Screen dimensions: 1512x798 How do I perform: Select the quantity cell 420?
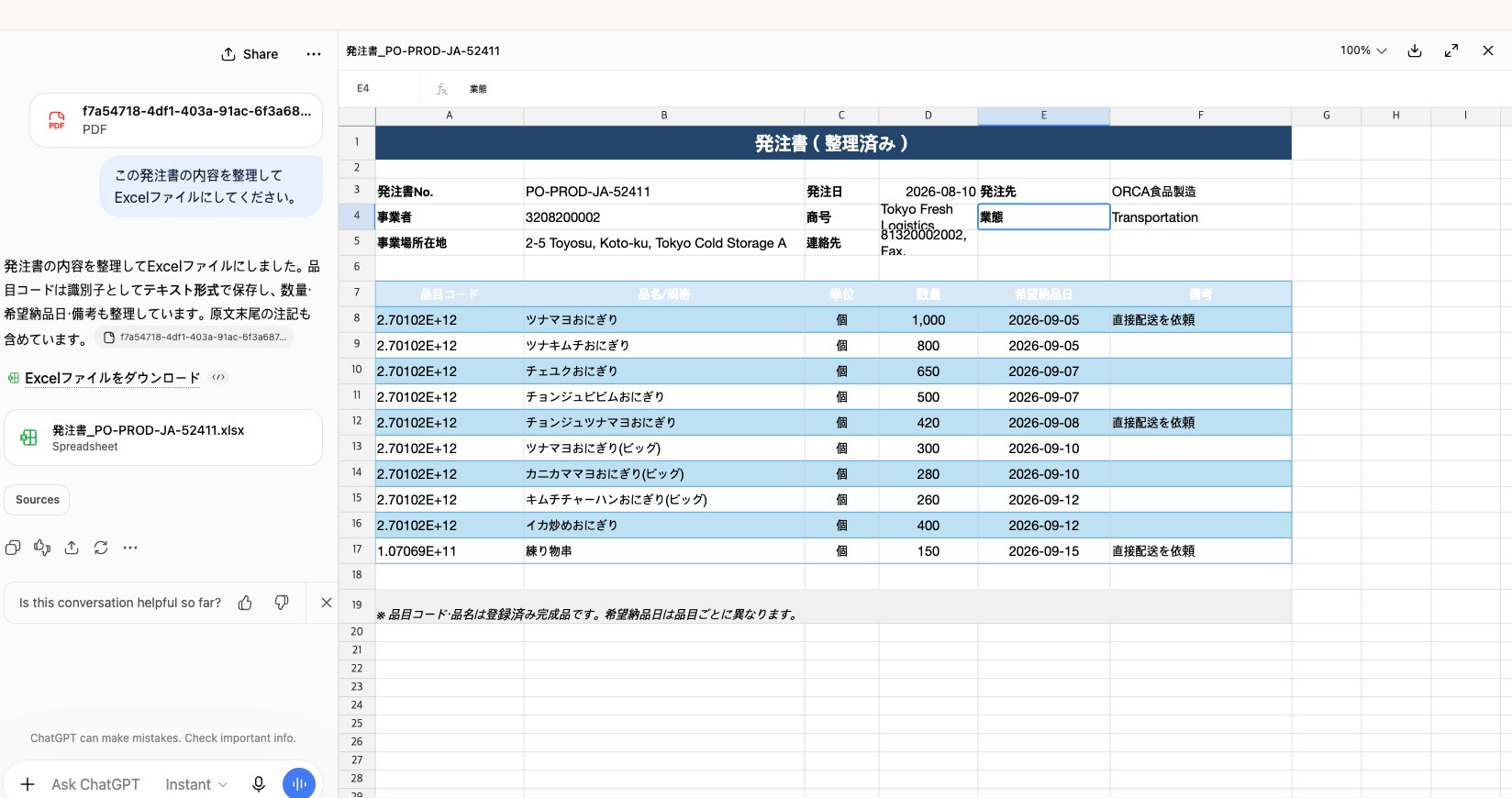click(928, 423)
